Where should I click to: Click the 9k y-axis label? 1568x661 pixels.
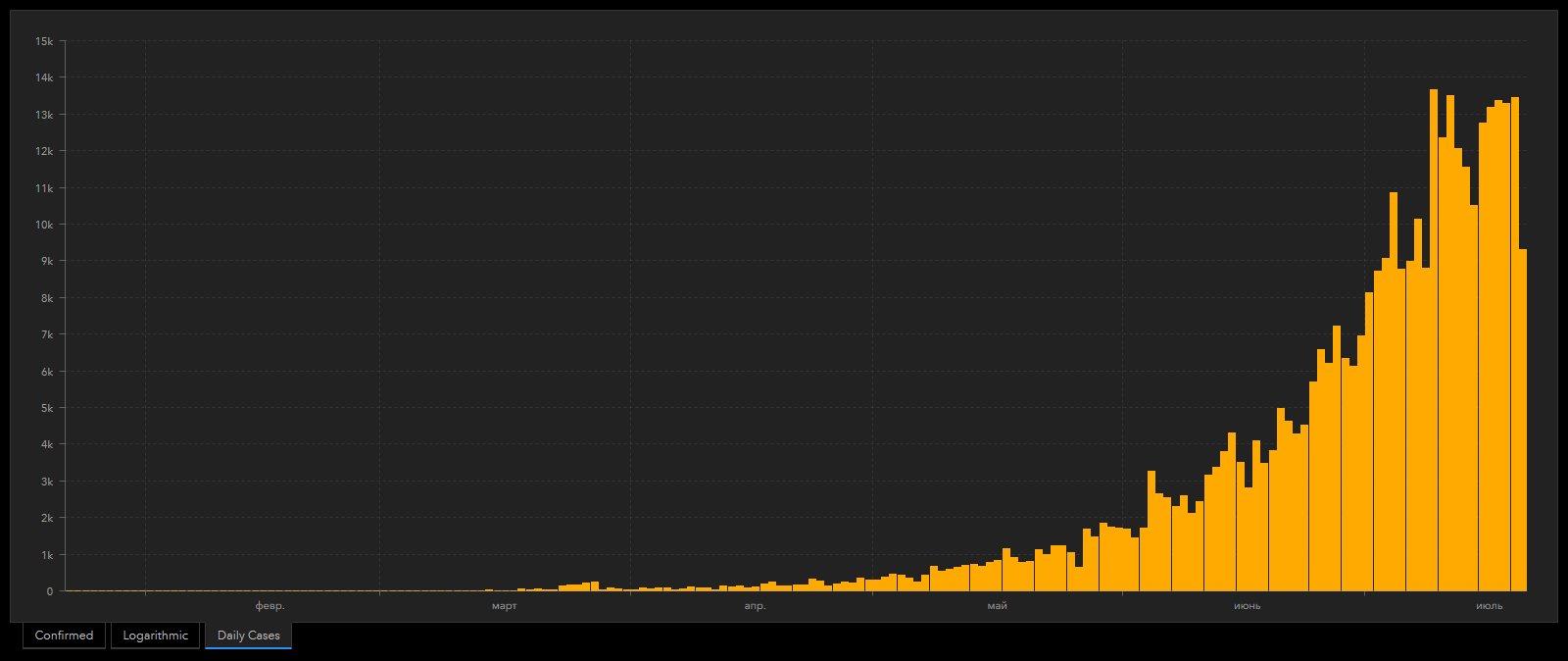pyautogui.click(x=46, y=261)
